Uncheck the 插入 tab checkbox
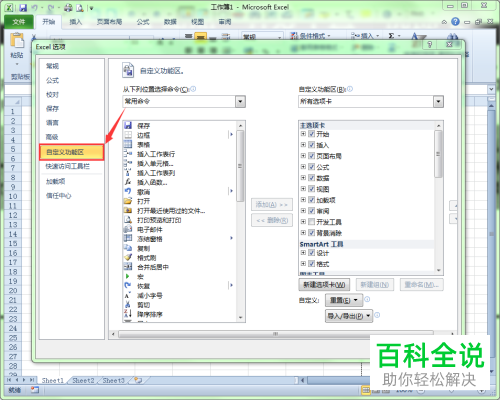The width and height of the screenshot is (500, 400). pos(312,145)
